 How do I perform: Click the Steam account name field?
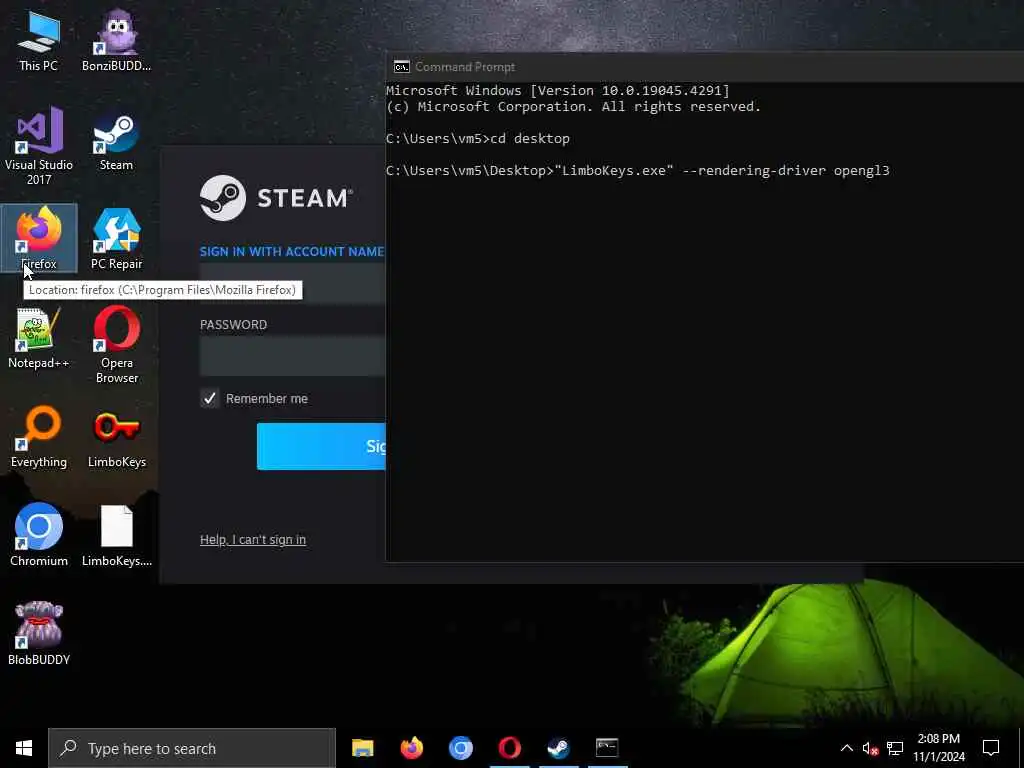point(293,284)
